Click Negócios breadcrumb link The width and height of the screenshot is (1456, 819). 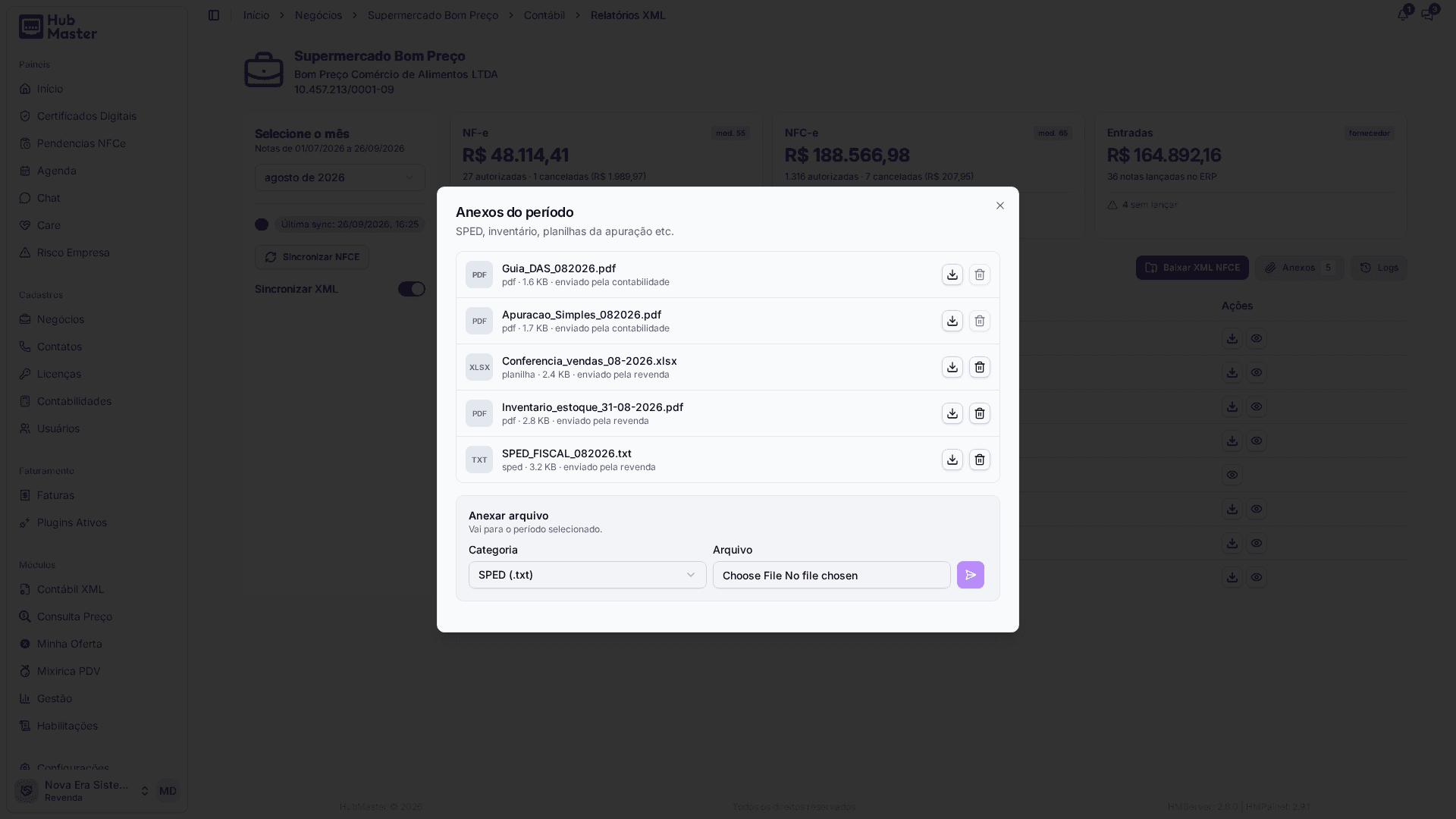click(318, 15)
